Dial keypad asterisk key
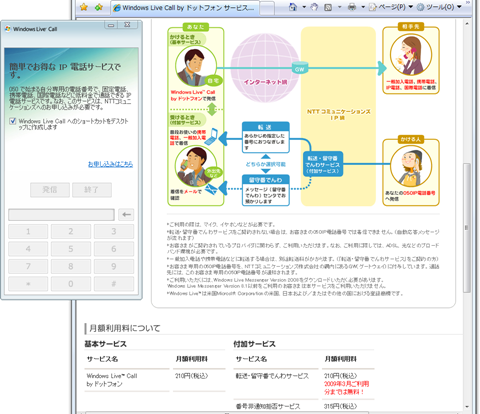Screen dimensions: 480x414 pyautogui.click(x=28, y=284)
